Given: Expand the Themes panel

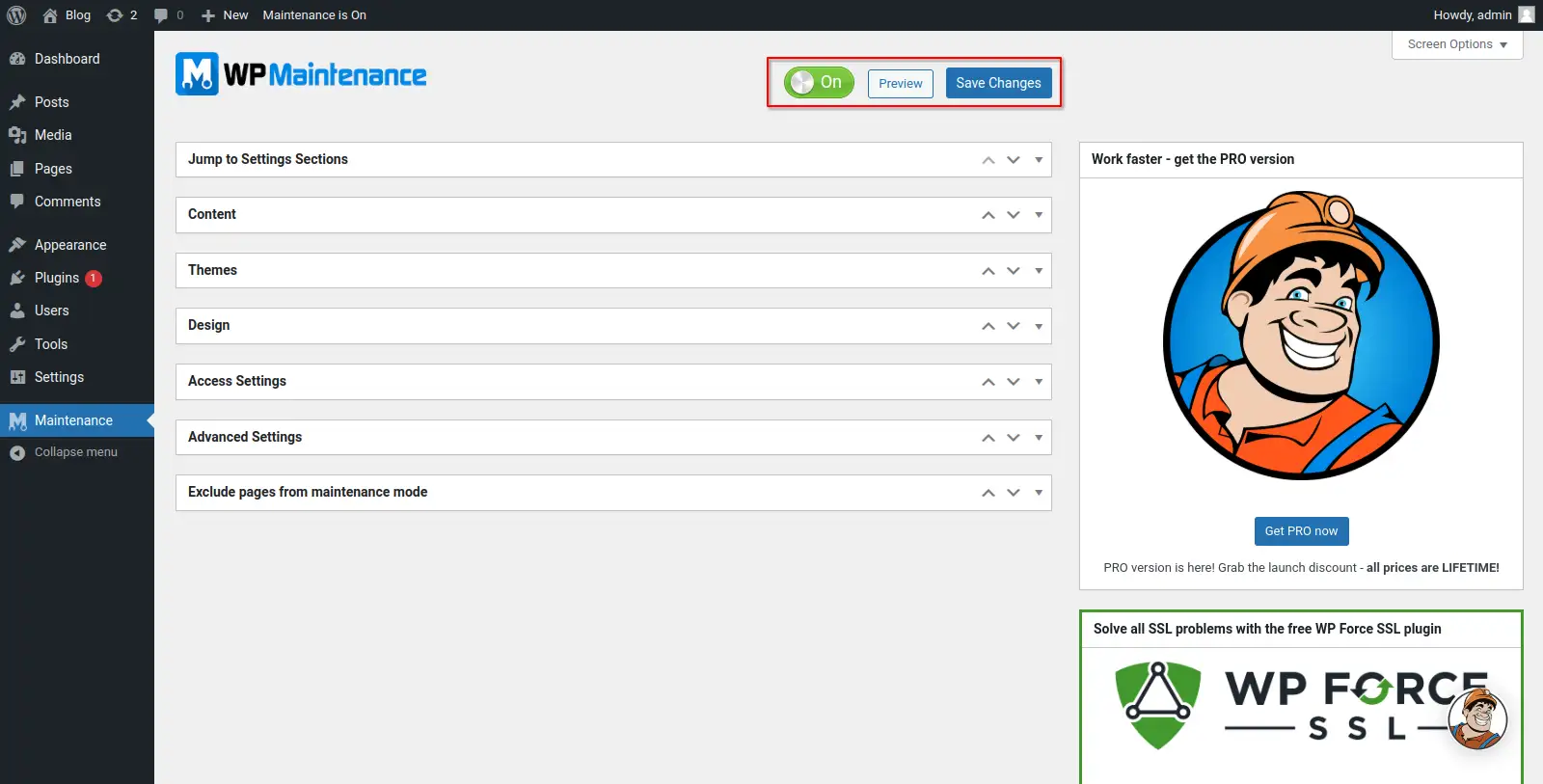Looking at the screenshot, I should click(x=1039, y=271).
